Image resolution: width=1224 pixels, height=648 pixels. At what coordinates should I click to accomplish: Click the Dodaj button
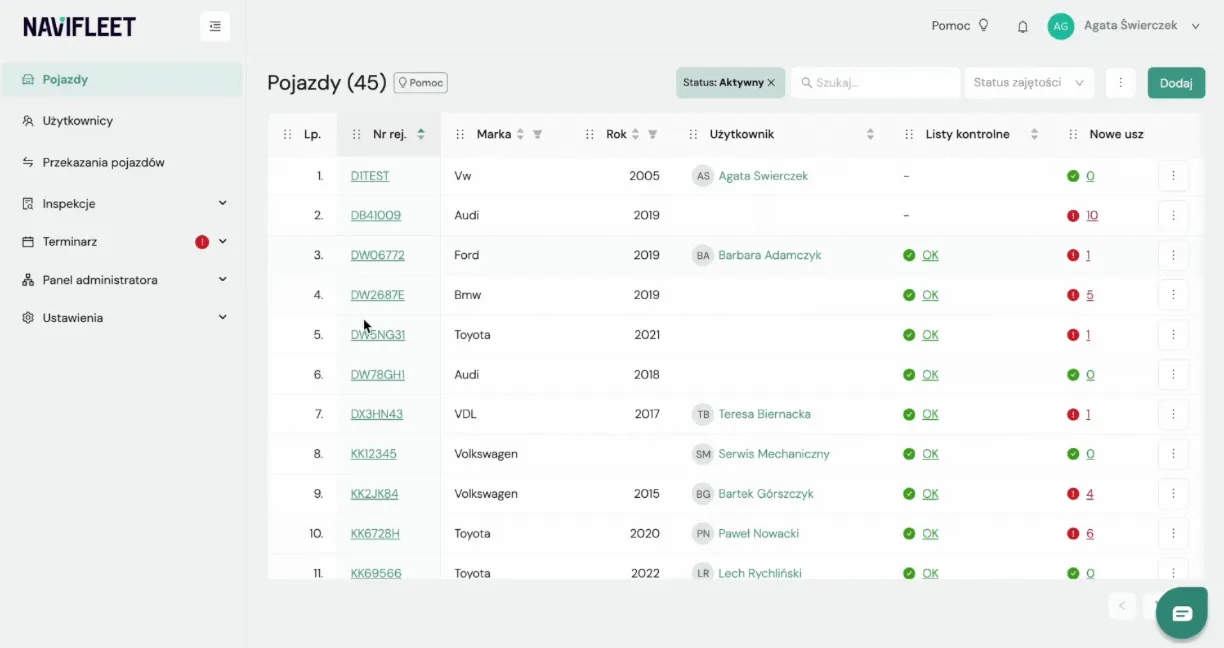(1176, 83)
